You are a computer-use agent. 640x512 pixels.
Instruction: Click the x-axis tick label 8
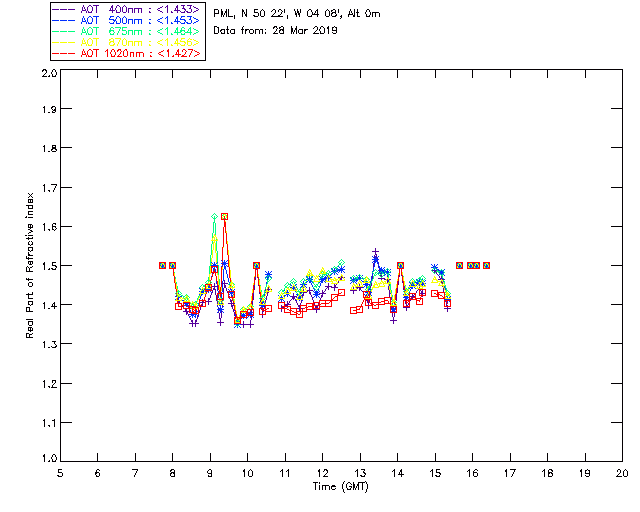point(173,473)
